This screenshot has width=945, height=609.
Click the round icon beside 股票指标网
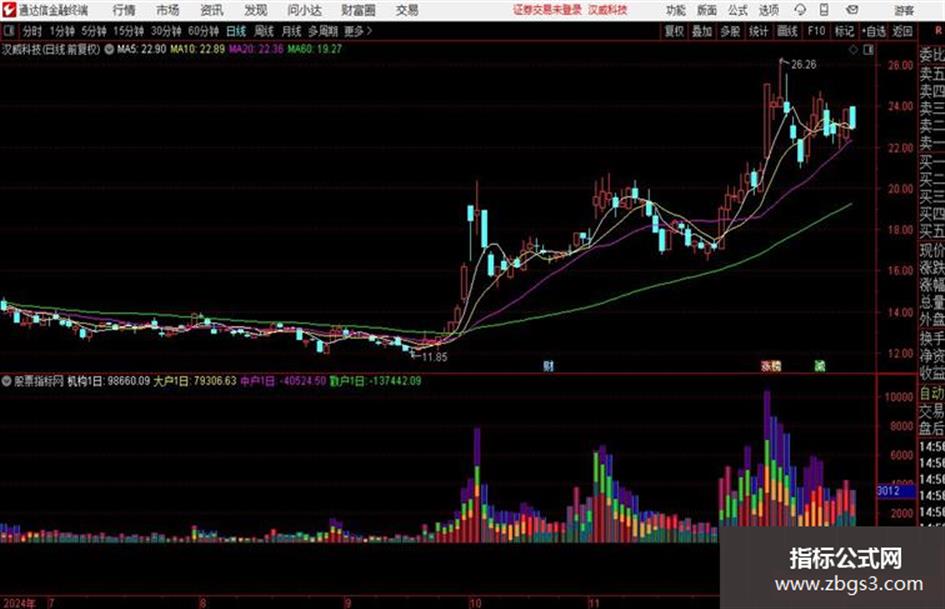click(7, 381)
